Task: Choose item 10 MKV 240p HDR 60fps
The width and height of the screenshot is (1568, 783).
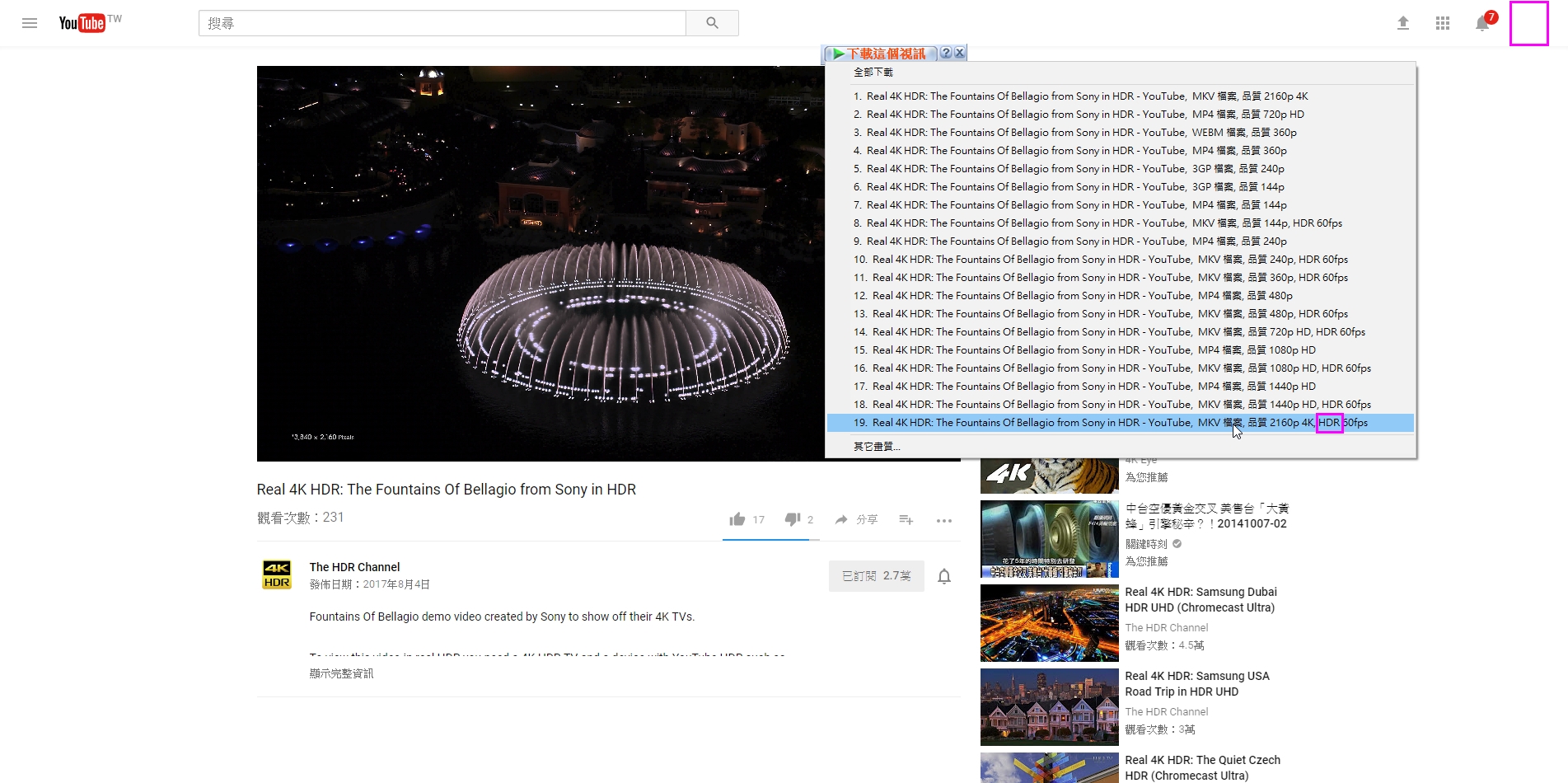Action: point(1121,260)
